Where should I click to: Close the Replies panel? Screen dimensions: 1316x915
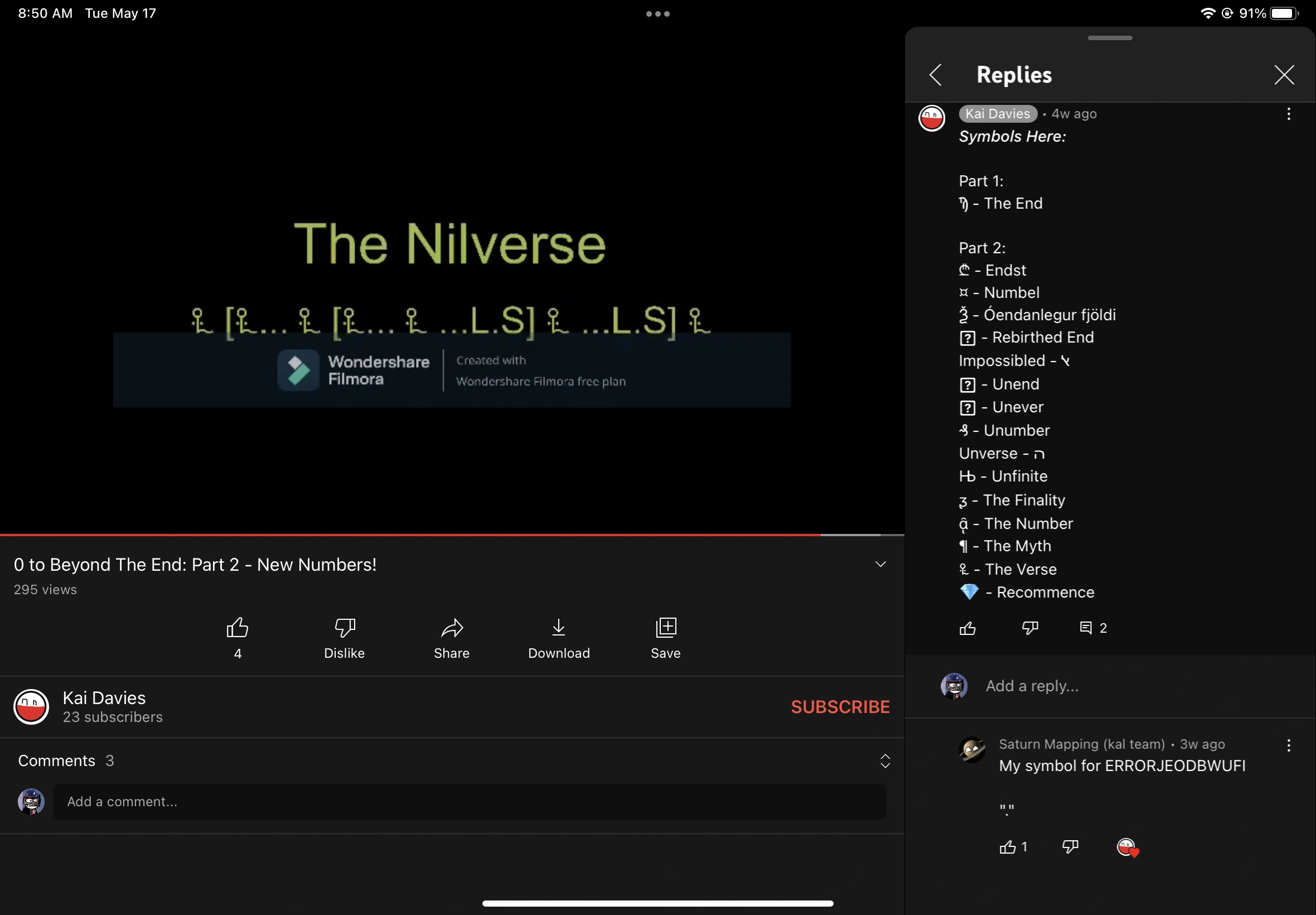click(x=1284, y=75)
